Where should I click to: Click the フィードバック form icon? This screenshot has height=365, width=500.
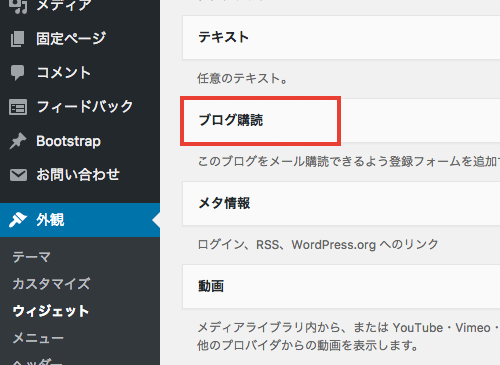coord(18,107)
